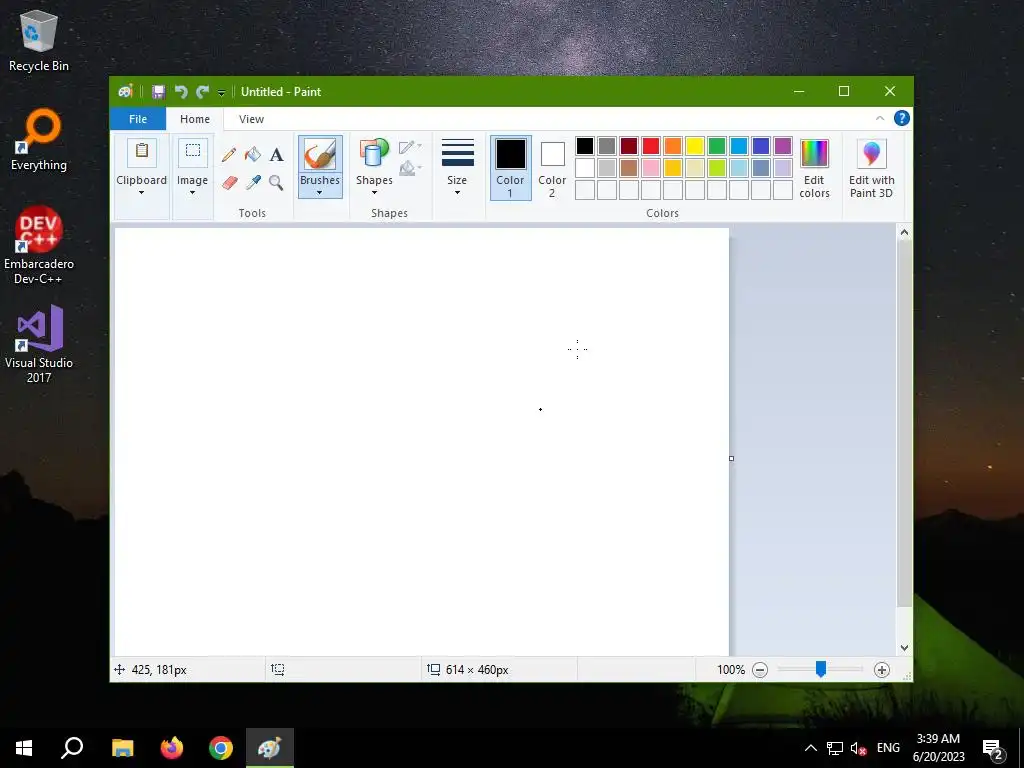Zoom in with the plus button

[x=882, y=670]
